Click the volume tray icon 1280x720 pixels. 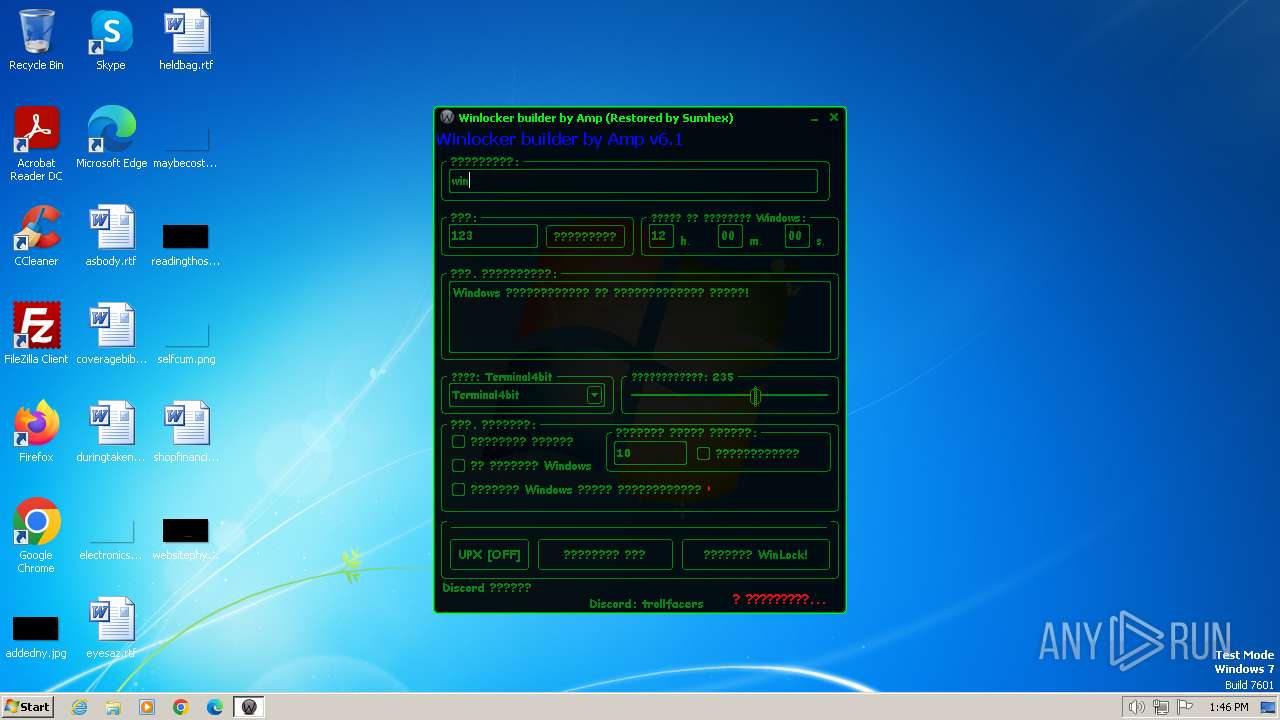[1136, 707]
